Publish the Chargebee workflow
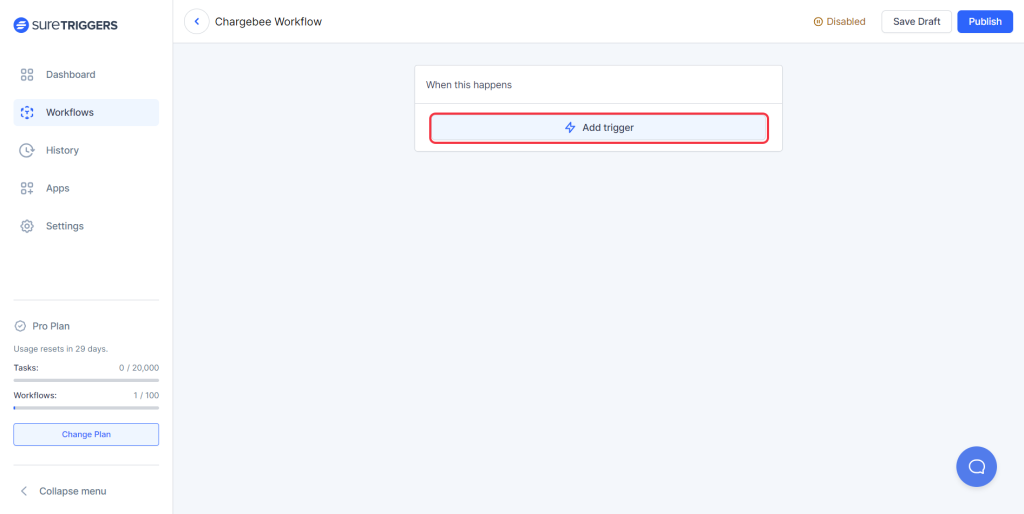The height and width of the screenshot is (514, 1024). 984,22
